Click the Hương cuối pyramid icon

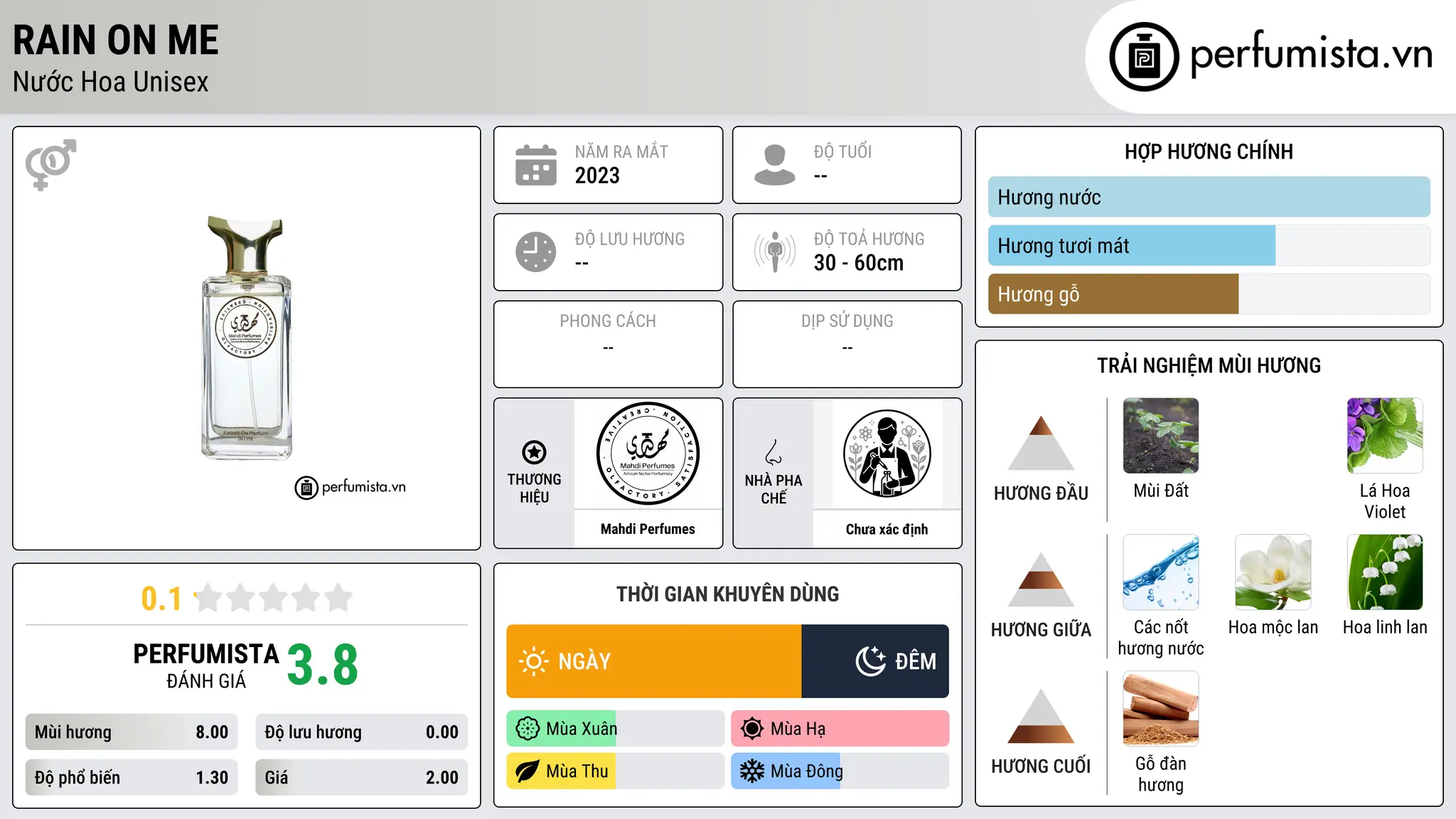pyautogui.click(x=1041, y=716)
